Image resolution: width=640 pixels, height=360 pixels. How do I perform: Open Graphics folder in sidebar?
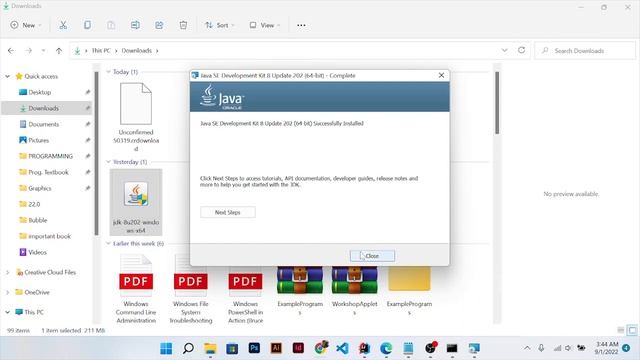(x=40, y=188)
